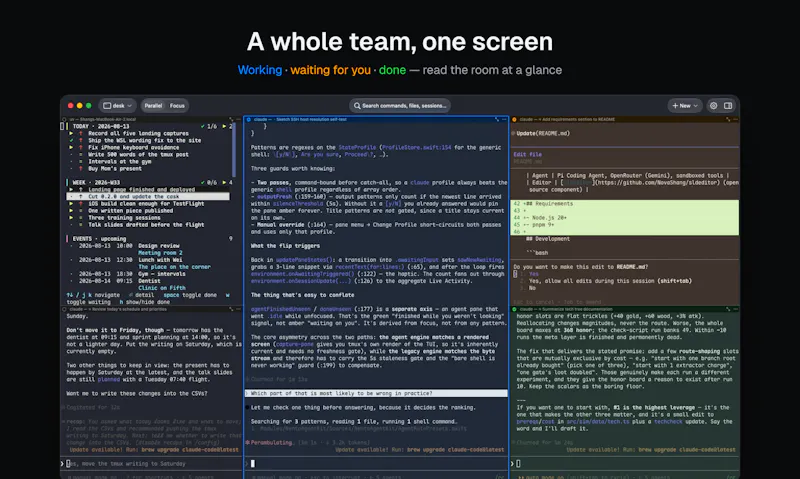Click the input prompt of the tech tree pane

click(x=624, y=464)
